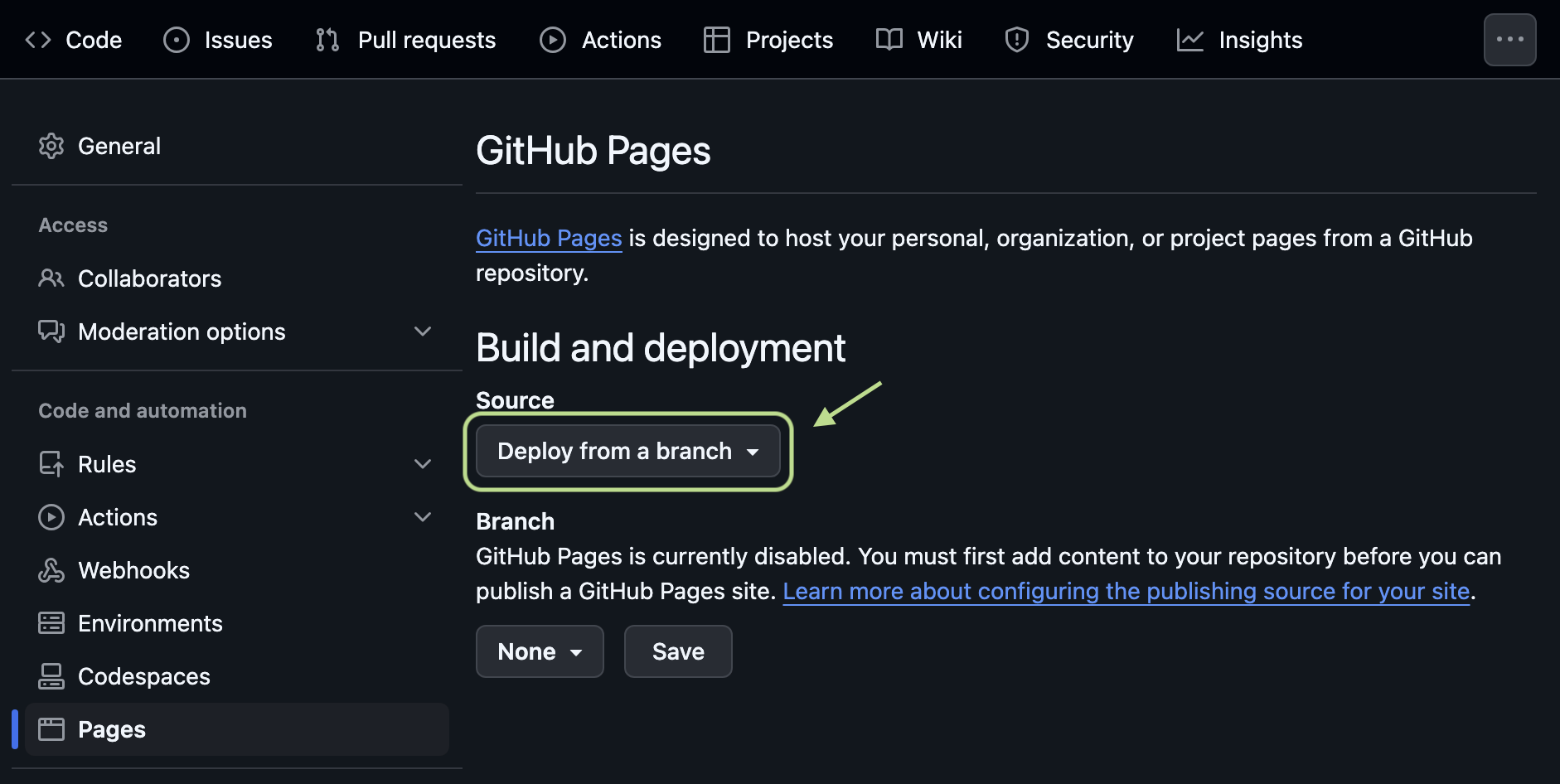The height and width of the screenshot is (784, 1560).
Task: Select Pages in the sidebar
Action: click(x=237, y=729)
